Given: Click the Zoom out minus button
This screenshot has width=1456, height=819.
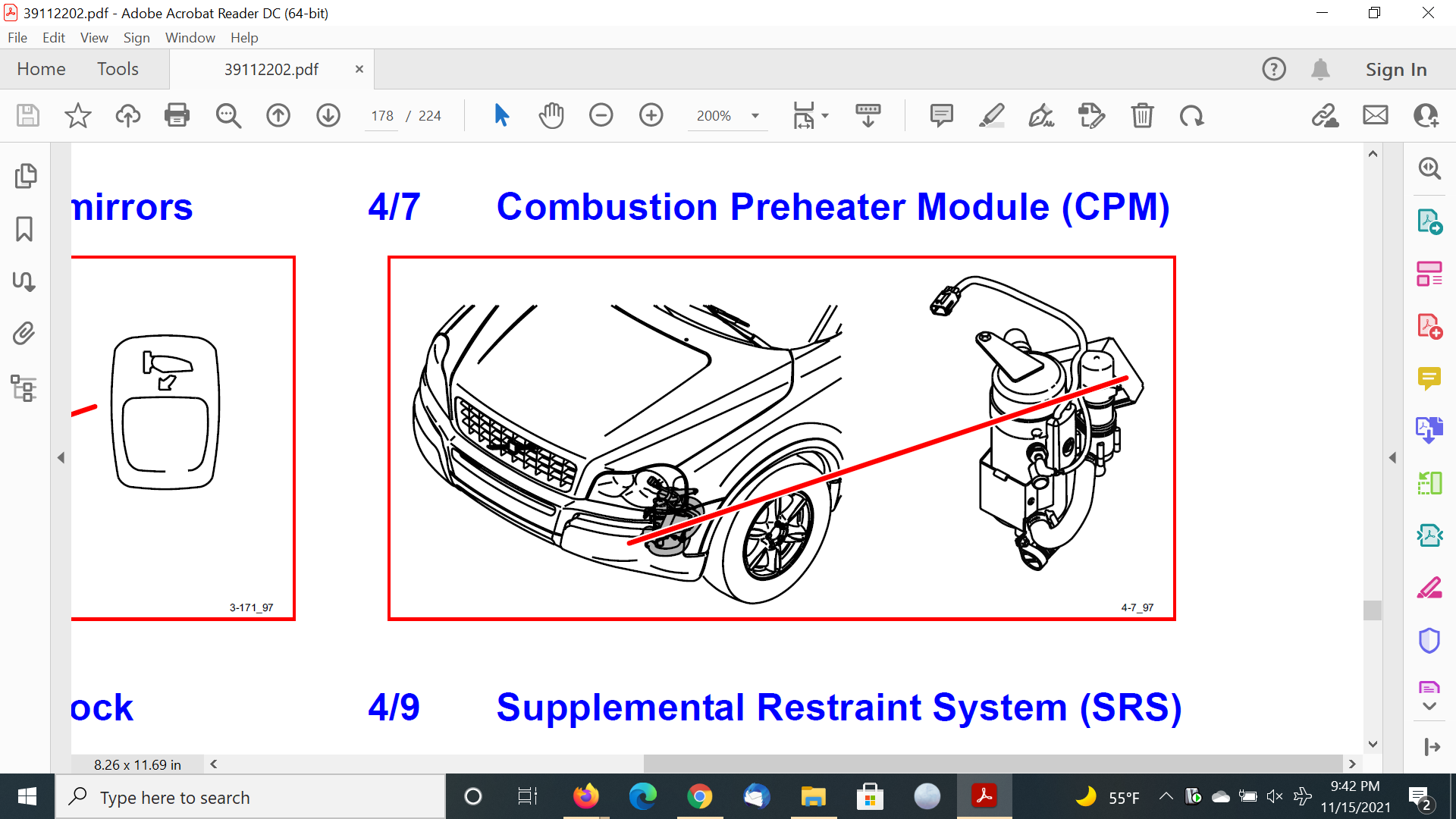Looking at the screenshot, I should (x=601, y=115).
